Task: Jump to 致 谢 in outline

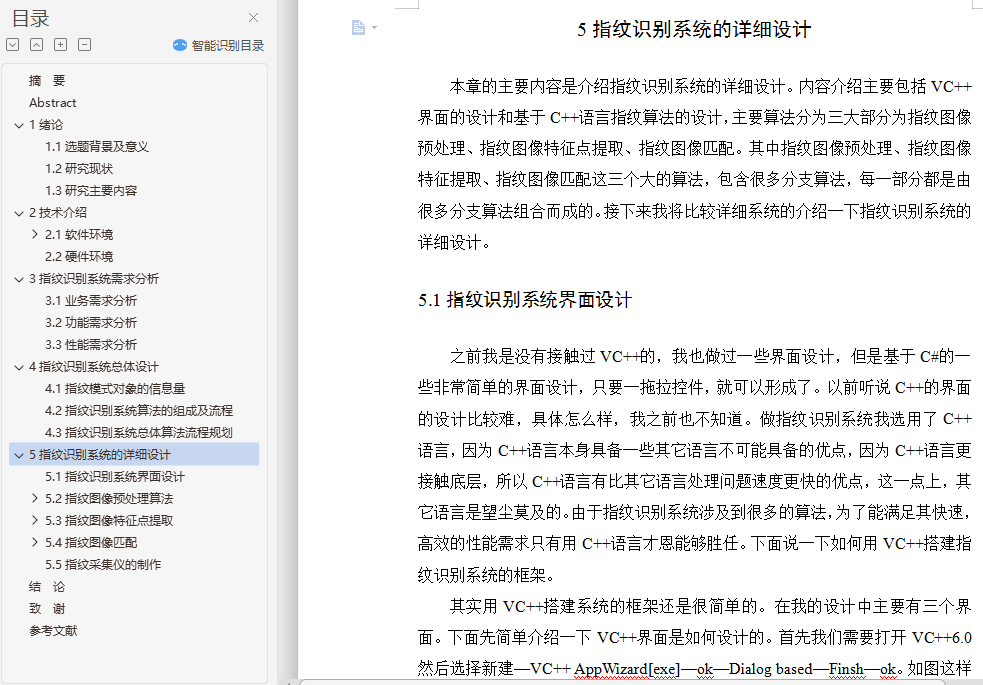Action: (x=47, y=609)
